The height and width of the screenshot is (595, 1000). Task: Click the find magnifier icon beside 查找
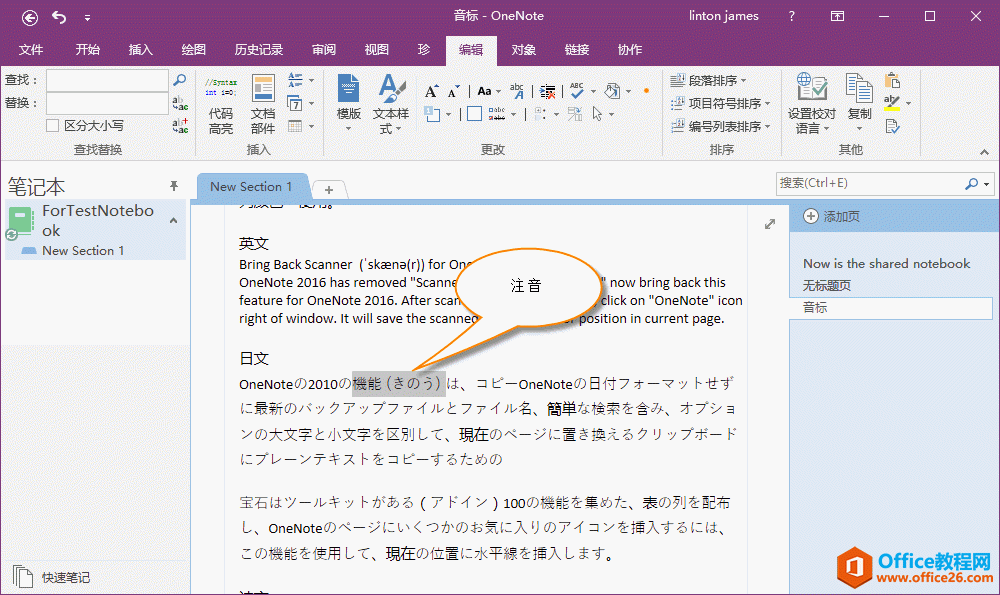coord(180,80)
